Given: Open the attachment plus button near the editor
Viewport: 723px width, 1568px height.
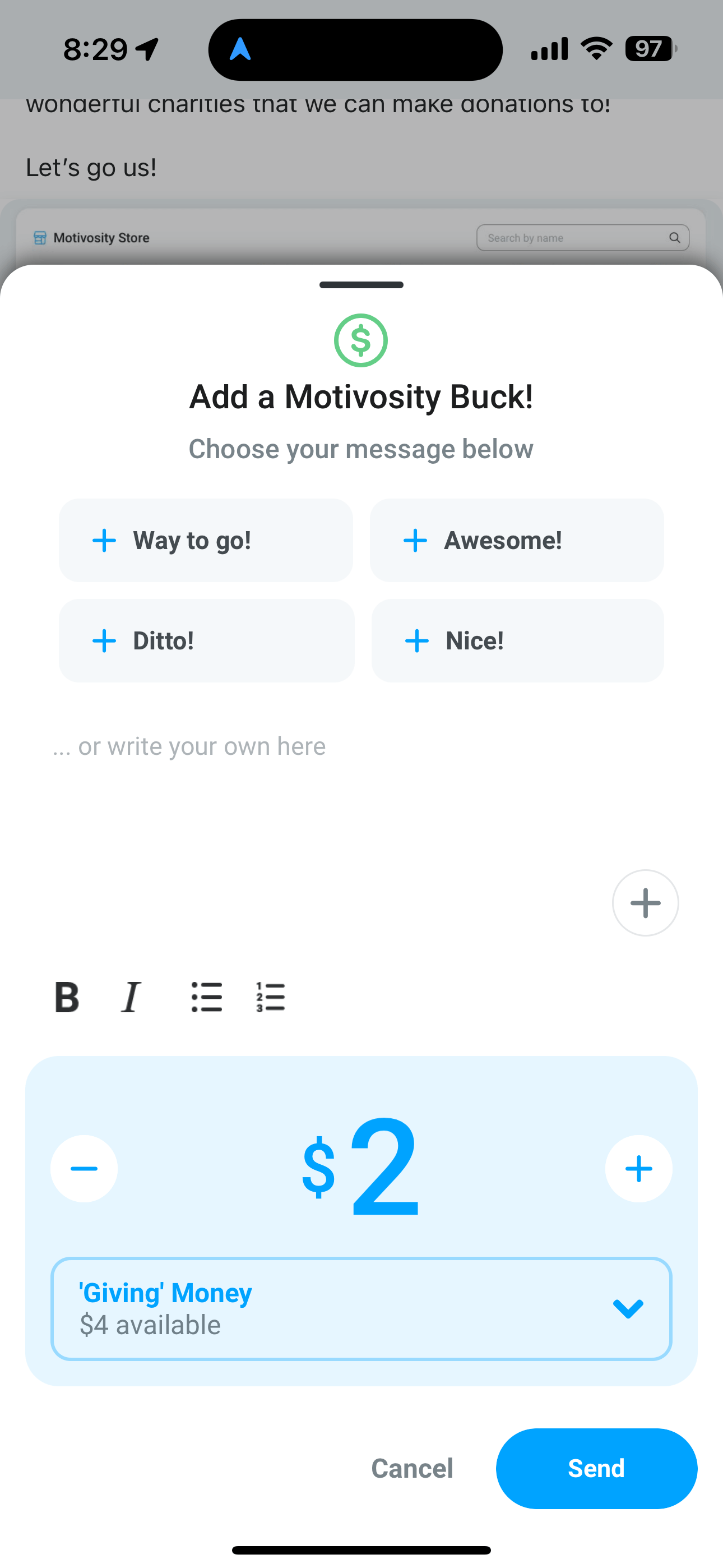Looking at the screenshot, I should (x=645, y=903).
